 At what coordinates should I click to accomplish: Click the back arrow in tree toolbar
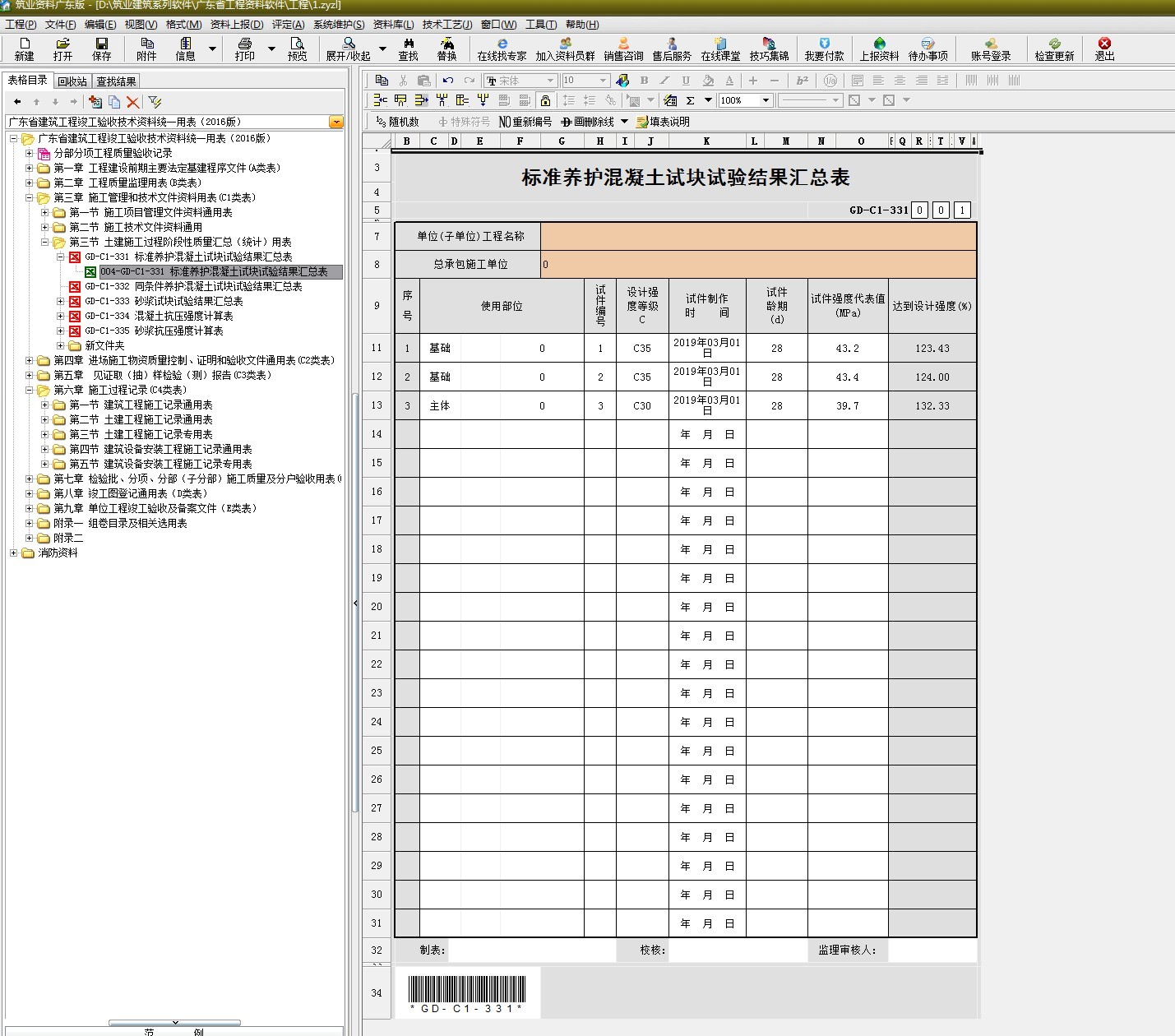(x=17, y=102)
